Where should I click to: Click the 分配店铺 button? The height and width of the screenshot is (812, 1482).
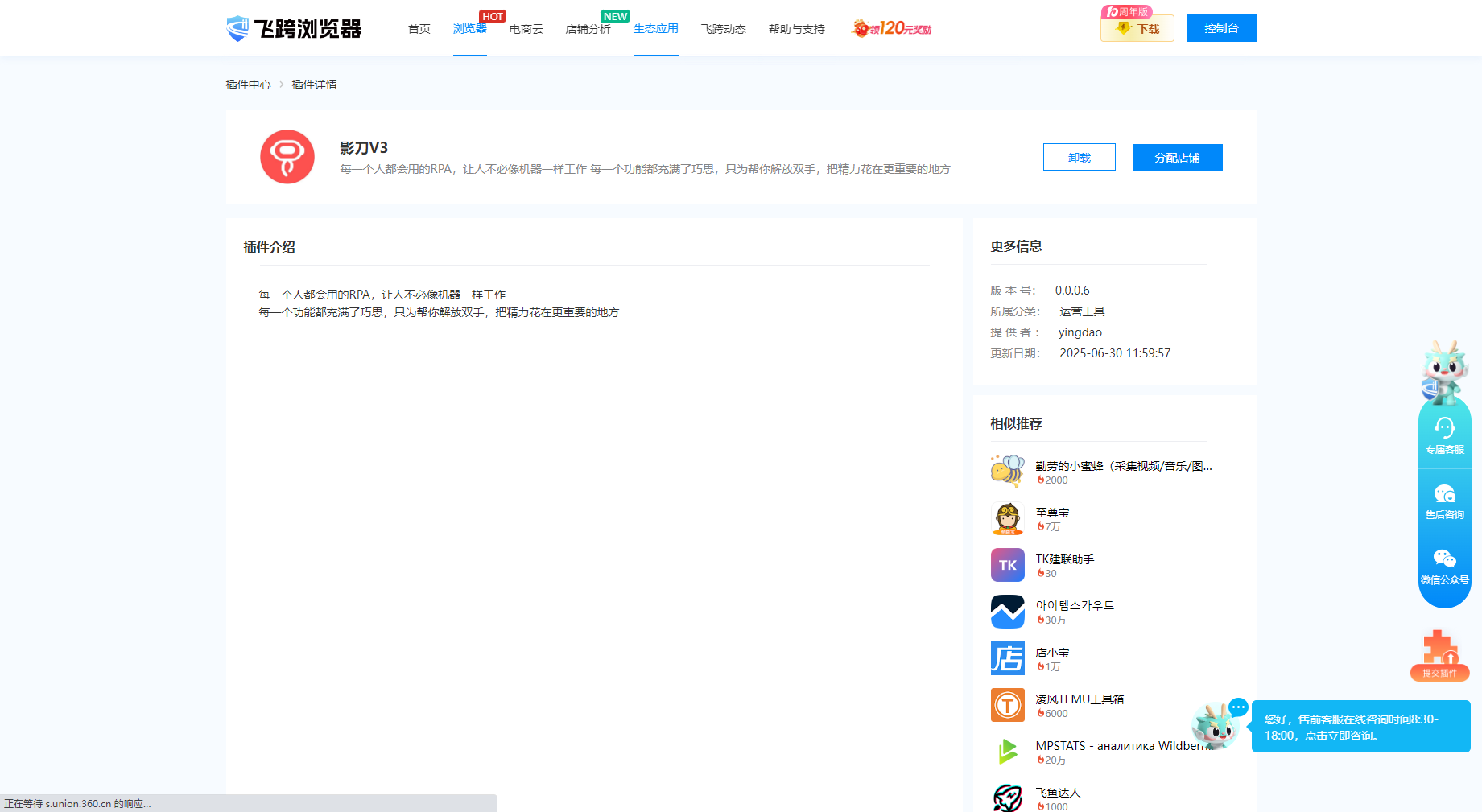point(1177,158)
